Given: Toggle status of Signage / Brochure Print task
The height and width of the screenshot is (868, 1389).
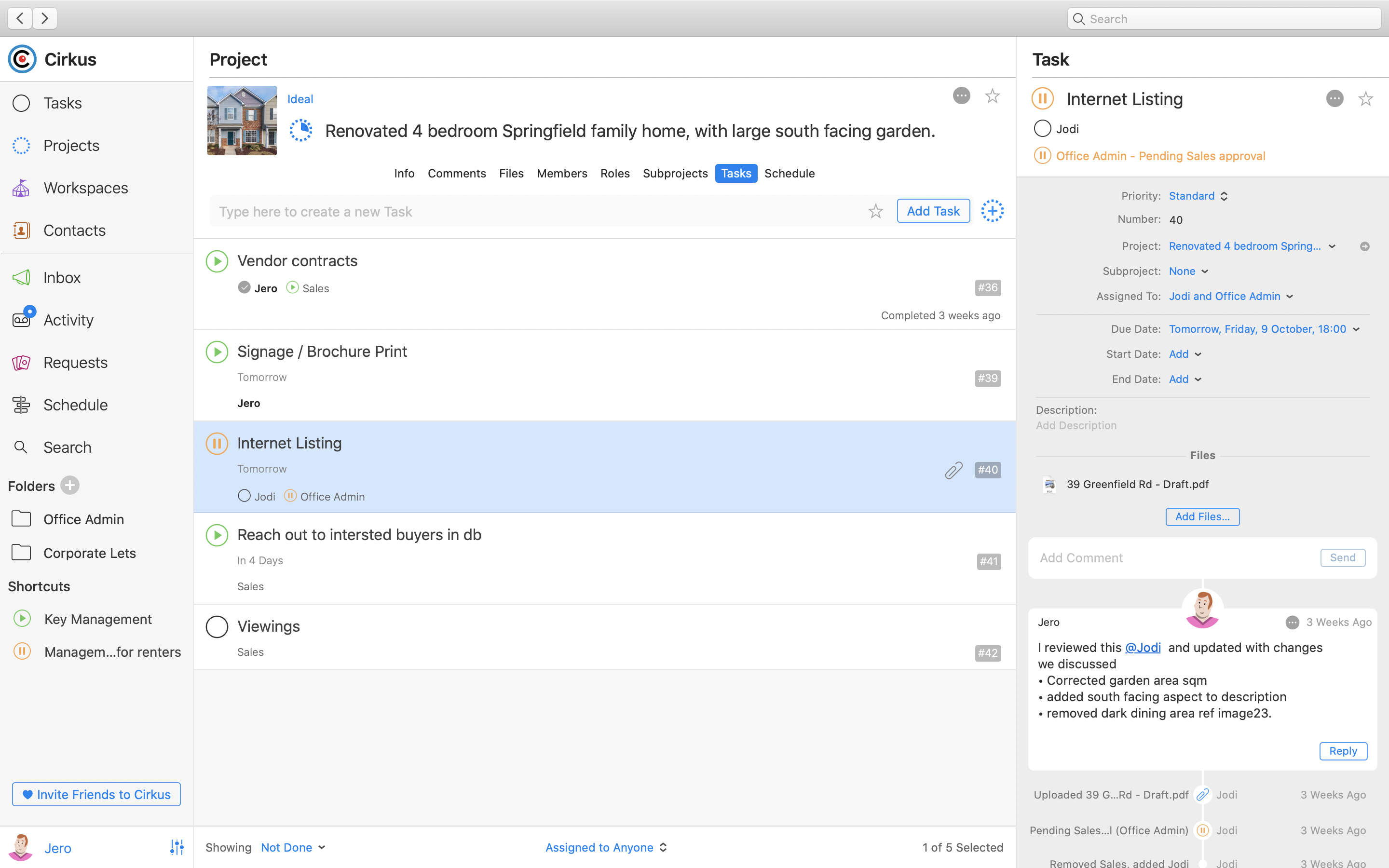Looking at the screenshot, I should [x=217, y=352].
